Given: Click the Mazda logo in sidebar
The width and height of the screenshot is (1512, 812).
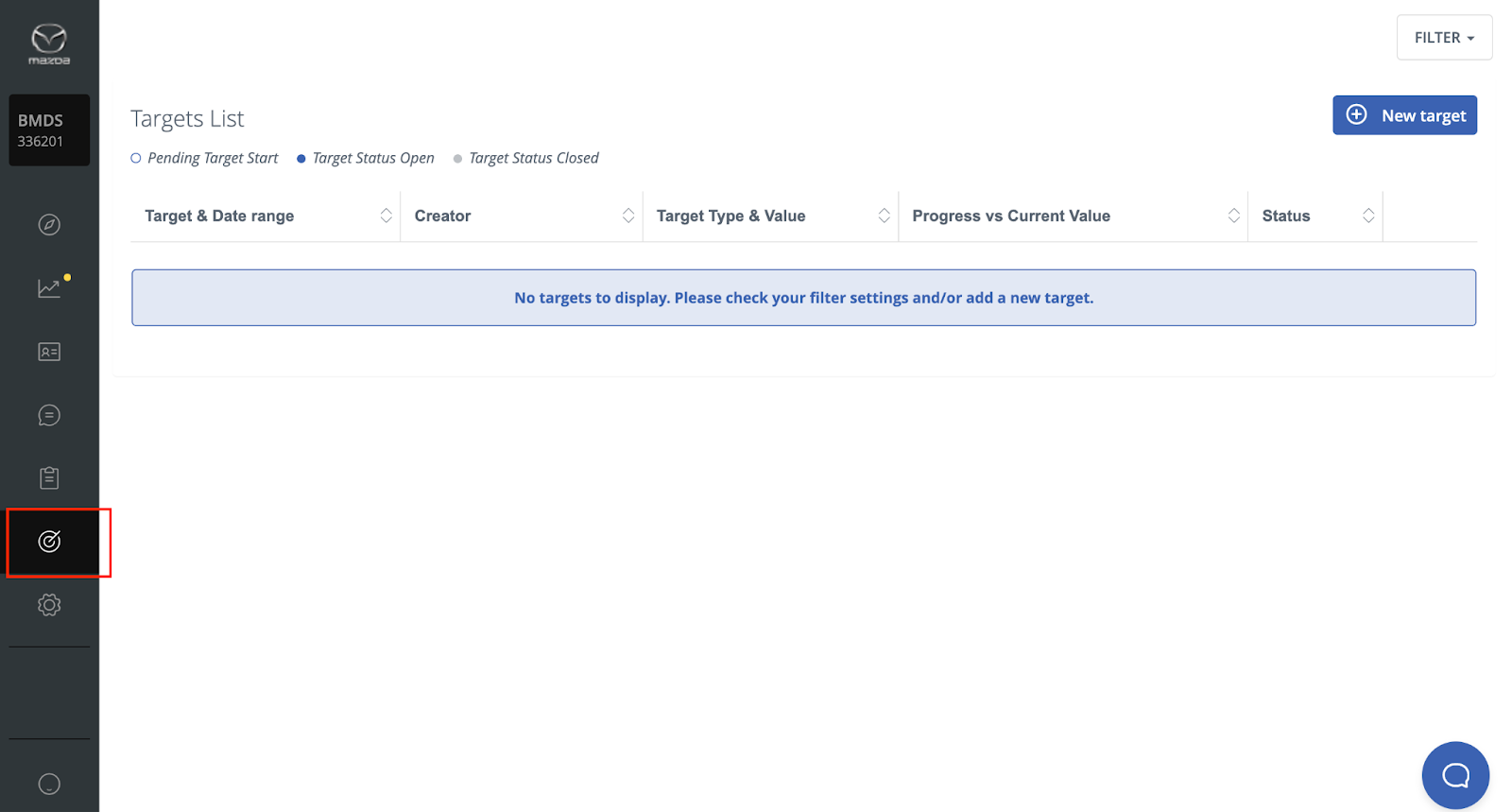Looking at the screenshot, I should (x=49, y=43).
